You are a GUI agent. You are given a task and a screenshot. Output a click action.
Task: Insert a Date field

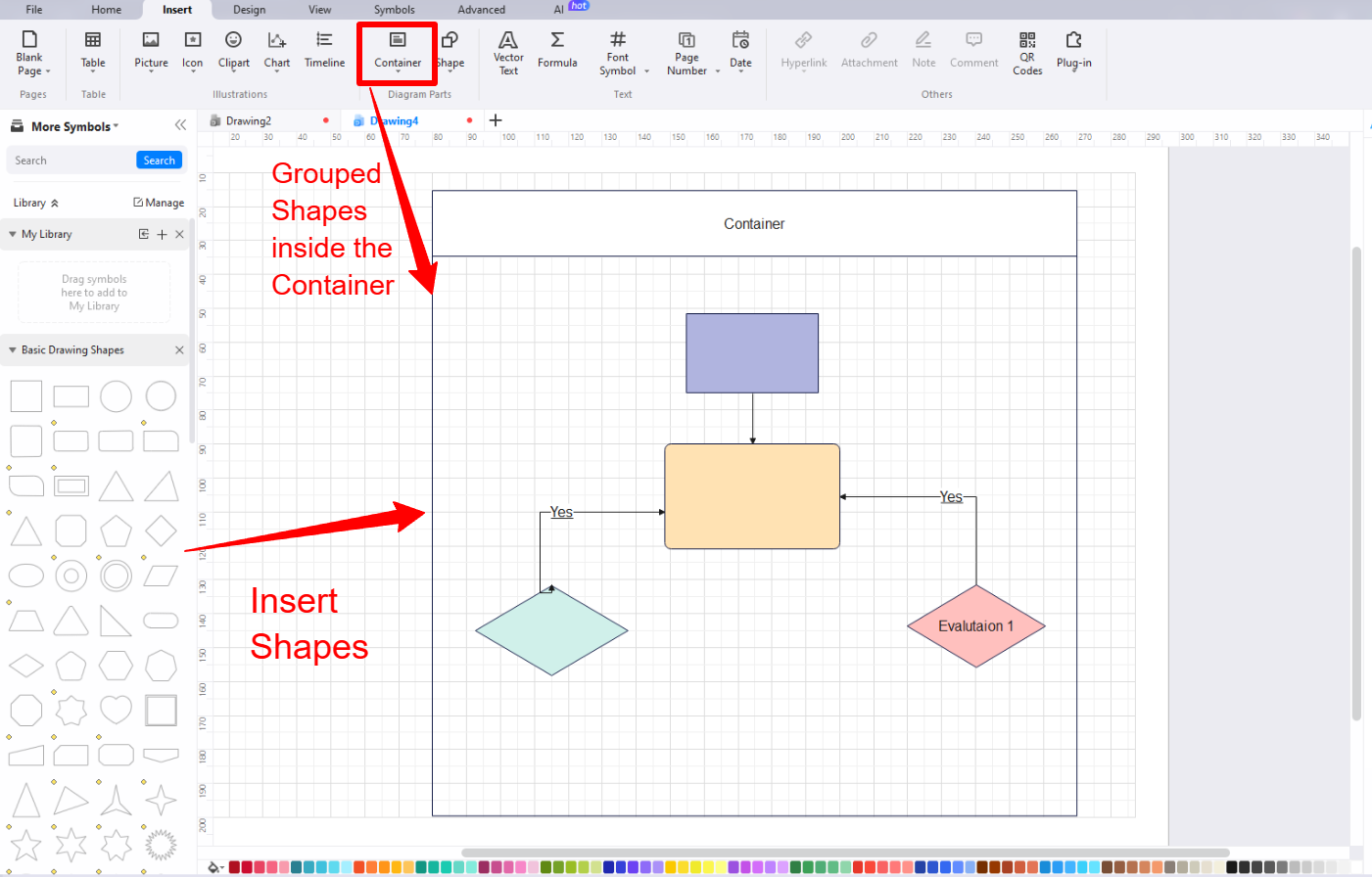[741, 51]
